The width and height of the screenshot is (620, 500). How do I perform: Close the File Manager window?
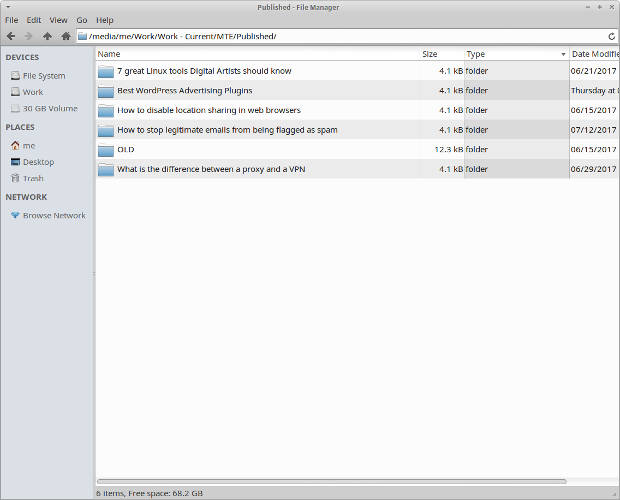click(612, 7)
